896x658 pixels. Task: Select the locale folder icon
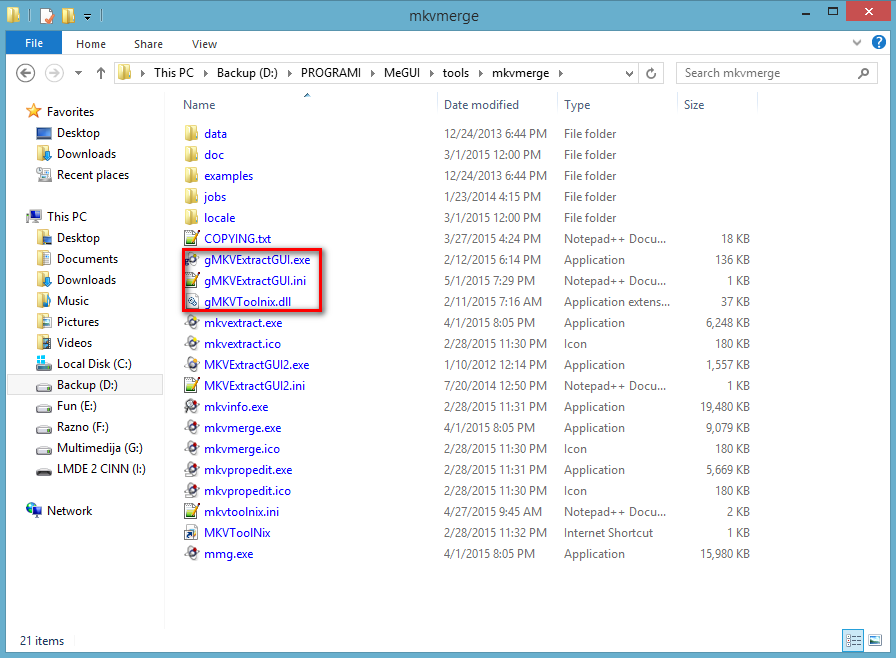point(191,217)
